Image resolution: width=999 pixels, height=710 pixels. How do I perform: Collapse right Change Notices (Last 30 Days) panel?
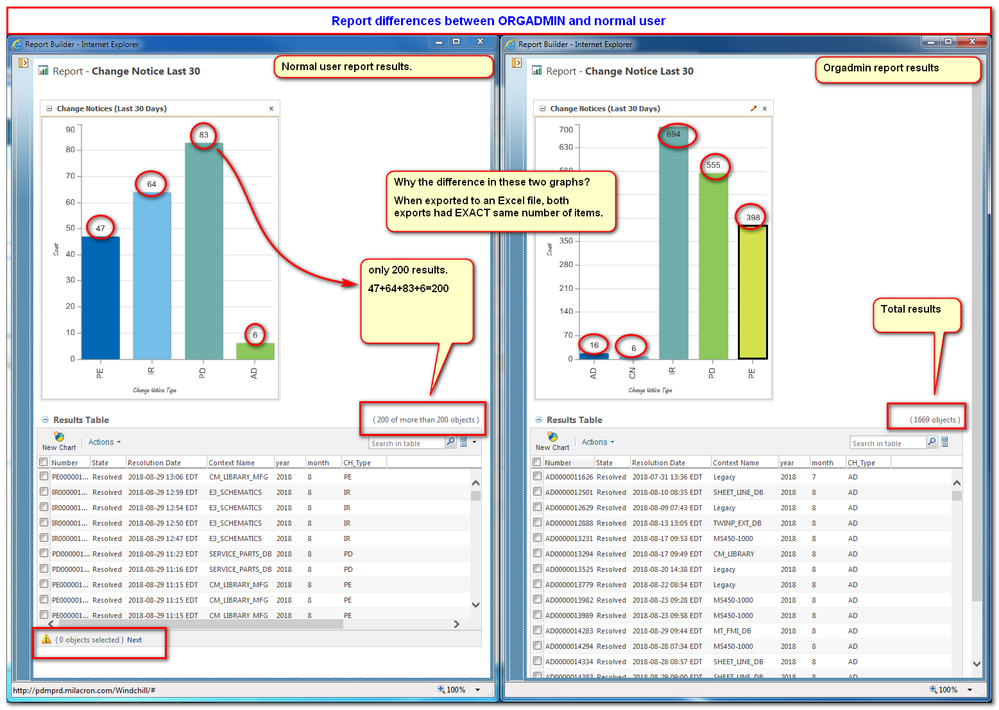coord(543,108)
